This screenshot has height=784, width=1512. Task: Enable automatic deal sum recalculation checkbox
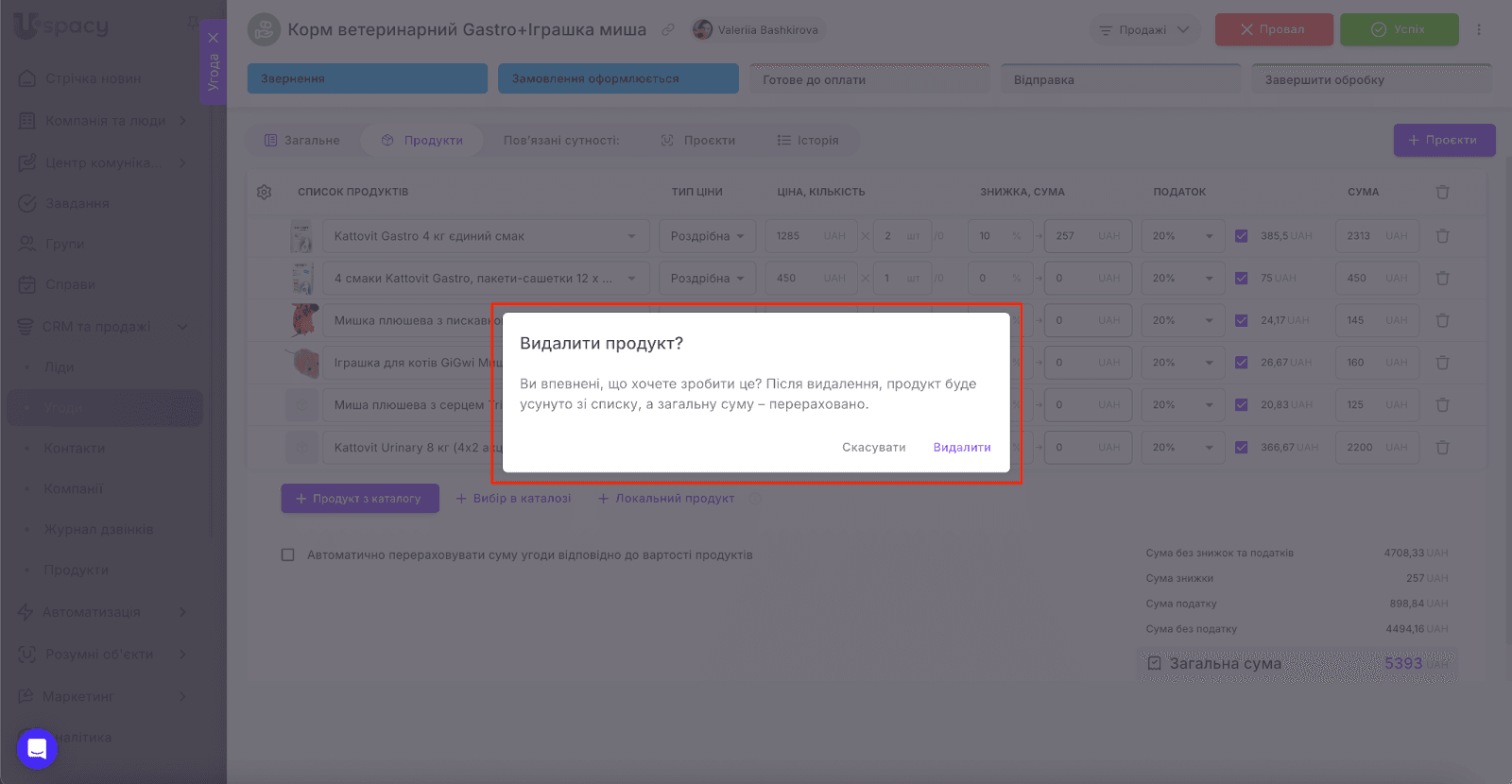click(x=288, y=555)
